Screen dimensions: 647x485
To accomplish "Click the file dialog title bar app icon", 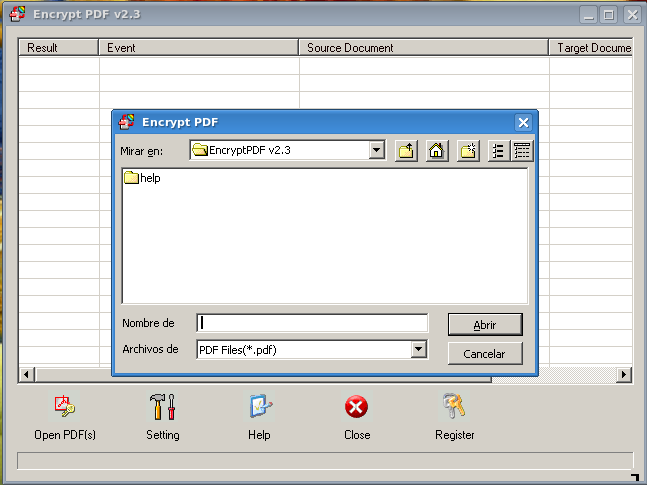I will point(127,122).
